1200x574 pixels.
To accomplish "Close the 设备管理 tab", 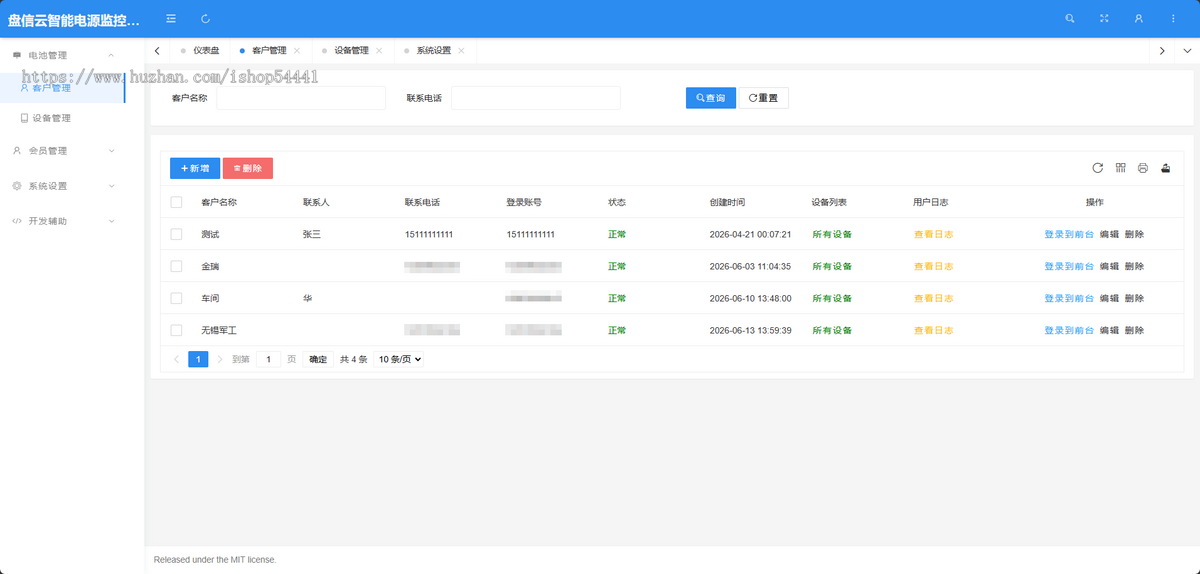I will click(379, 51).
